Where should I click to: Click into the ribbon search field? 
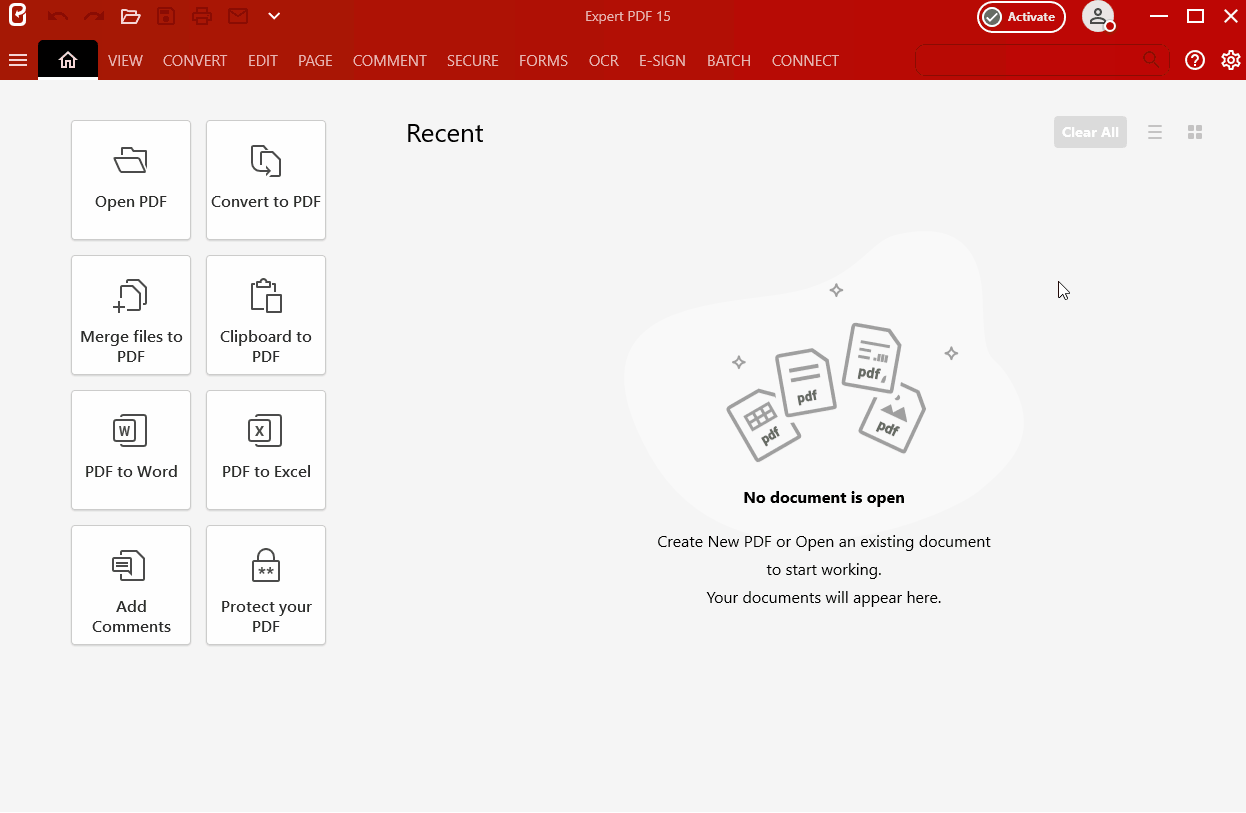click(1030, 61)
